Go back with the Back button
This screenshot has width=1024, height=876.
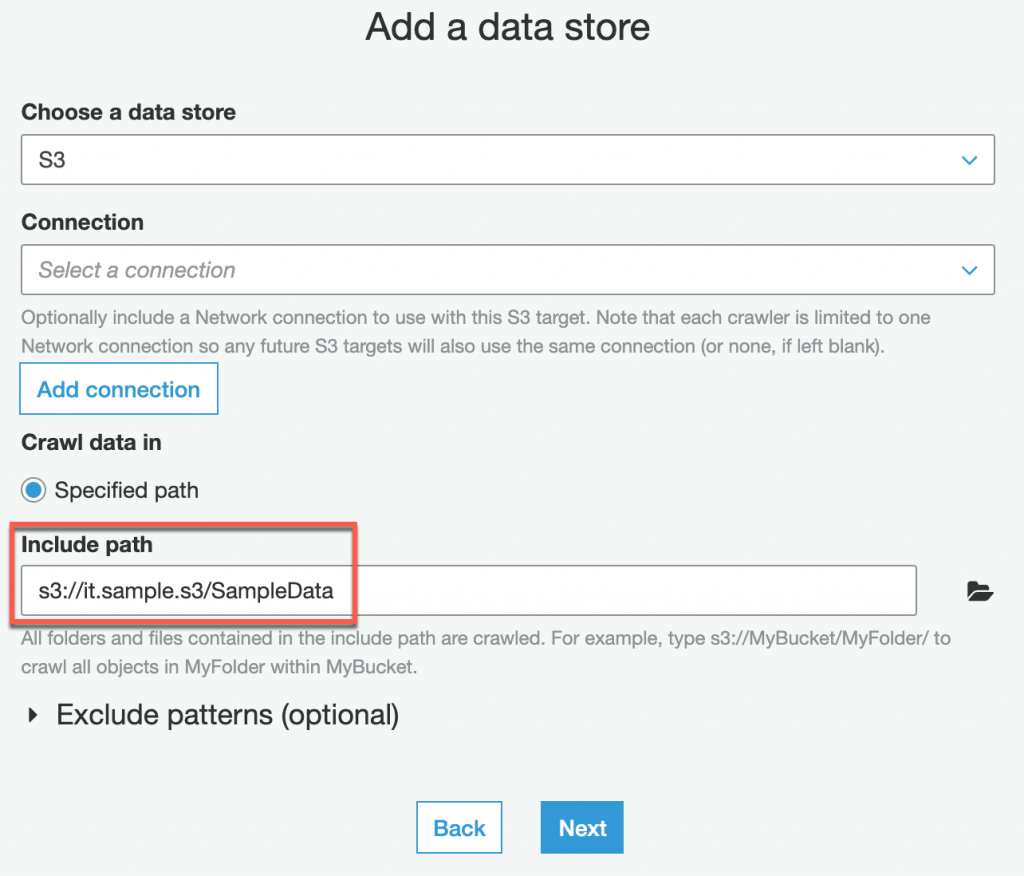459,828
